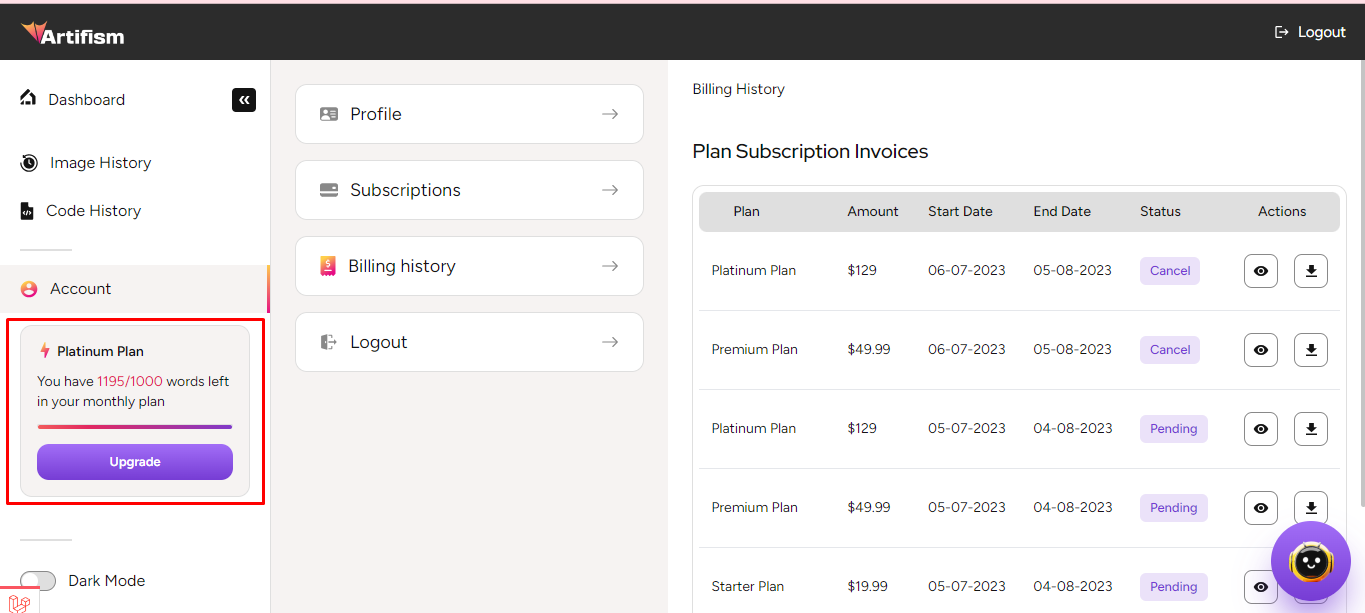Viewport: 1365px width, 613px height.
Task: Click Logout in the top header
Action: point(1310,32)
